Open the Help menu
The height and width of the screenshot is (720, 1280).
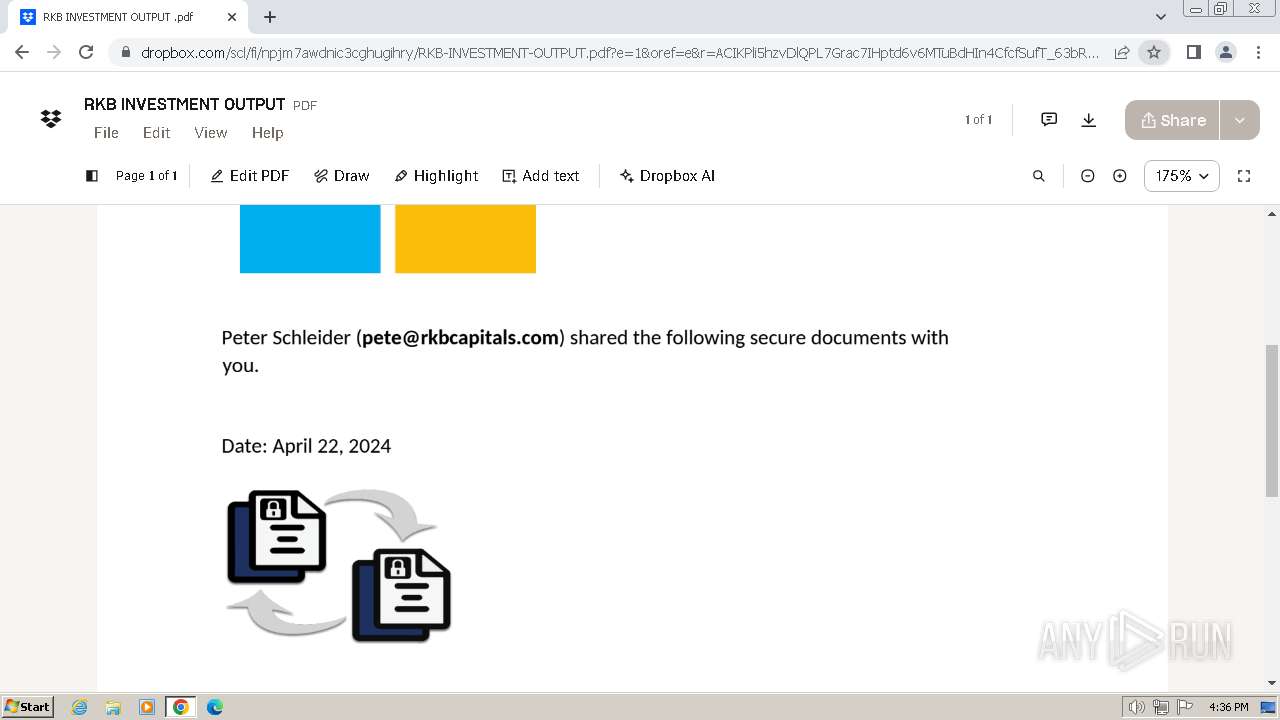(x=267, y=133)
